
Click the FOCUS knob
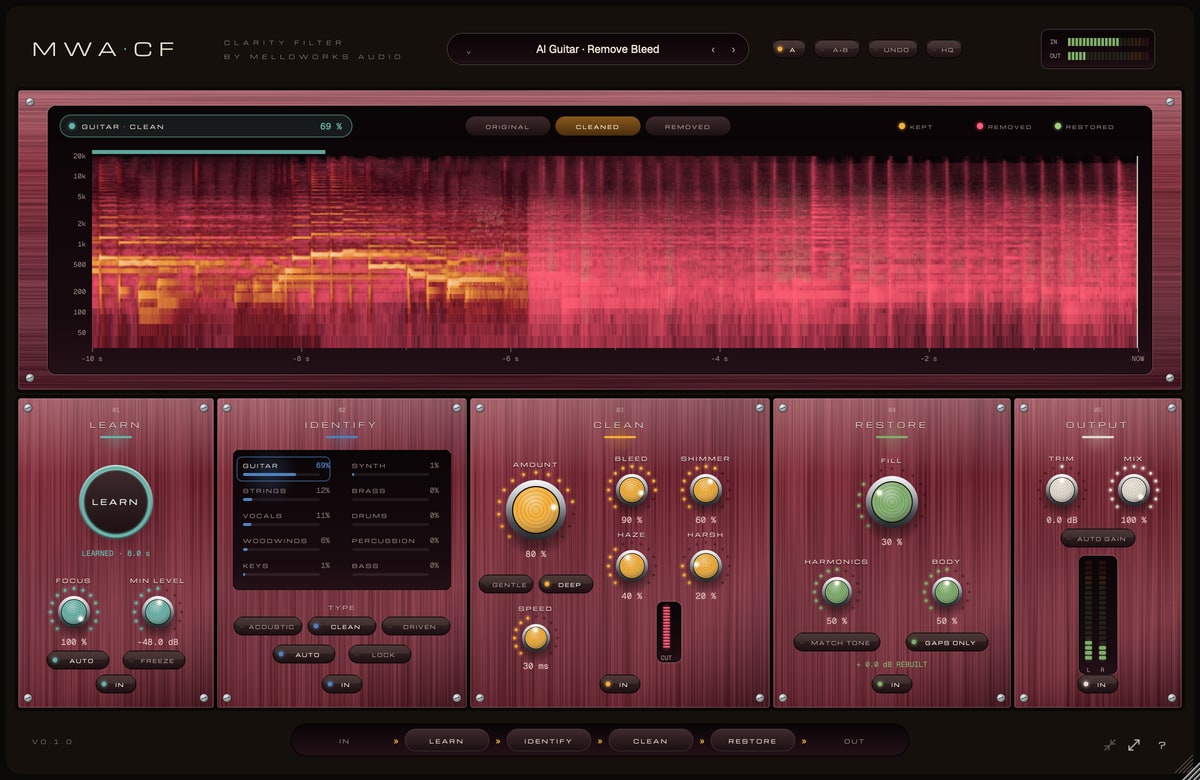(x=74, y=611)
